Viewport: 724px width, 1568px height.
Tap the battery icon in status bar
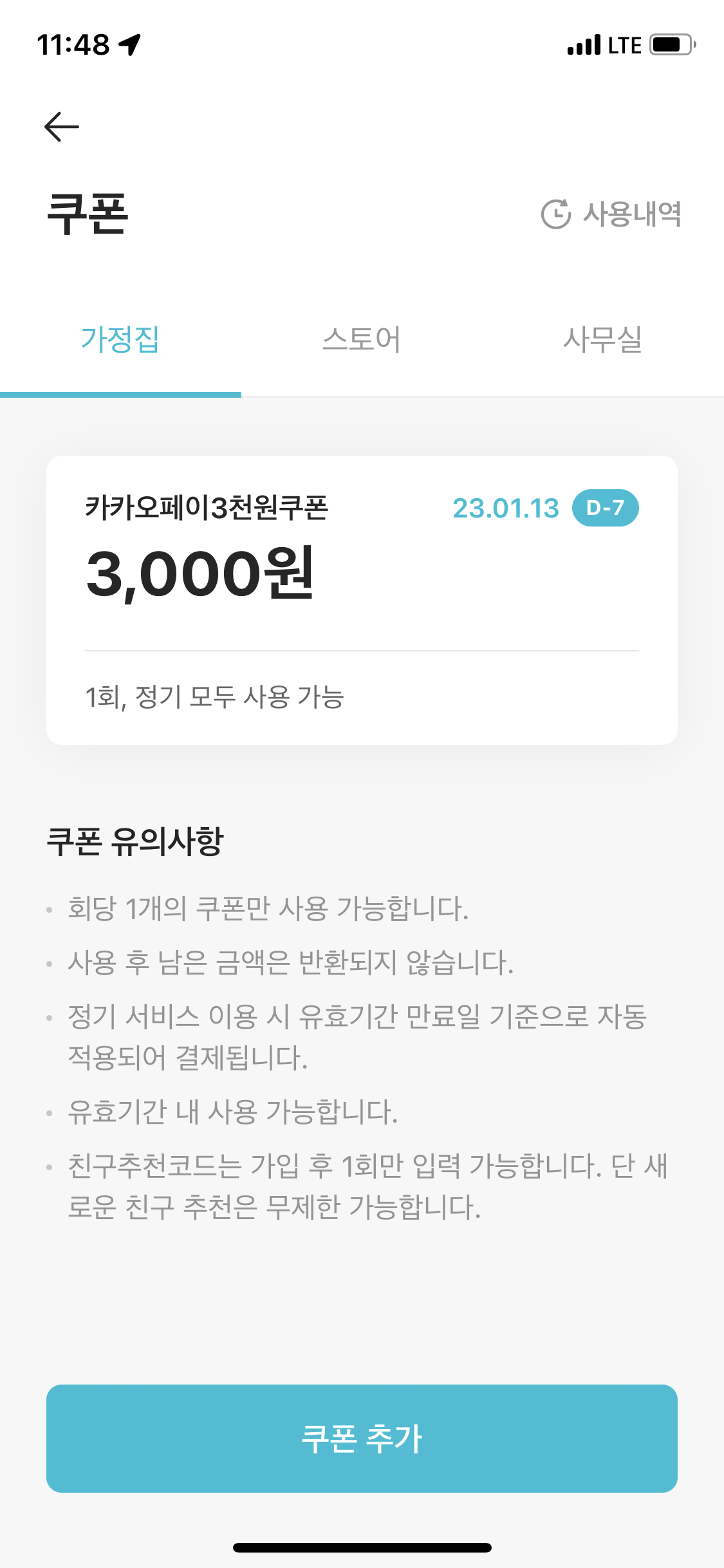673,45
